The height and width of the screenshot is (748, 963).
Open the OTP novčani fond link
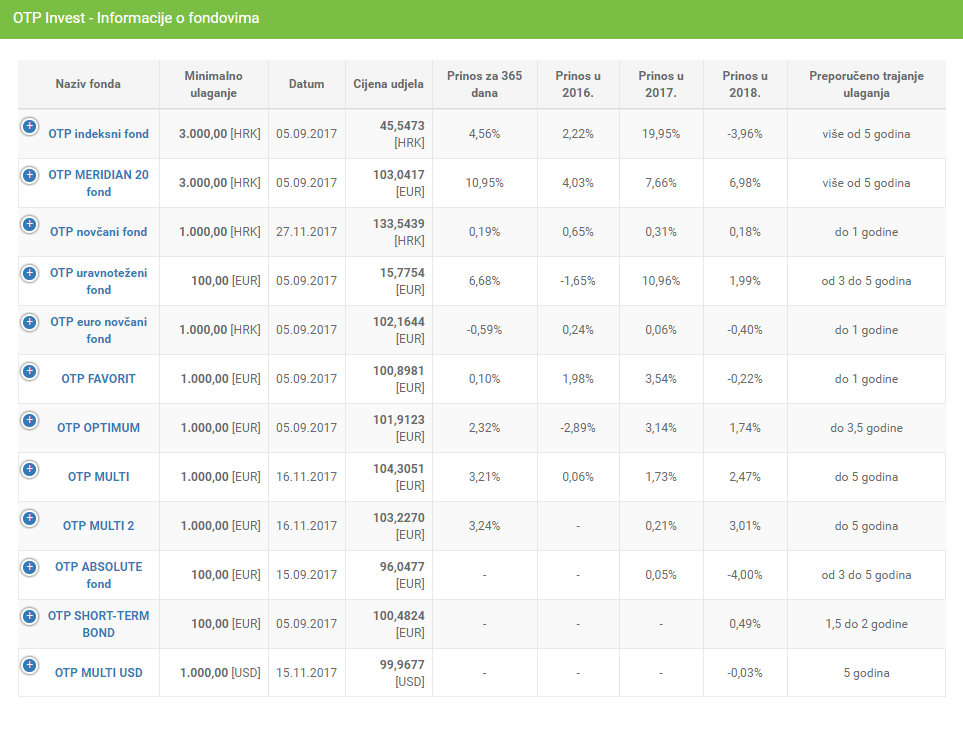pyautogui.click(x=98, y=232)
